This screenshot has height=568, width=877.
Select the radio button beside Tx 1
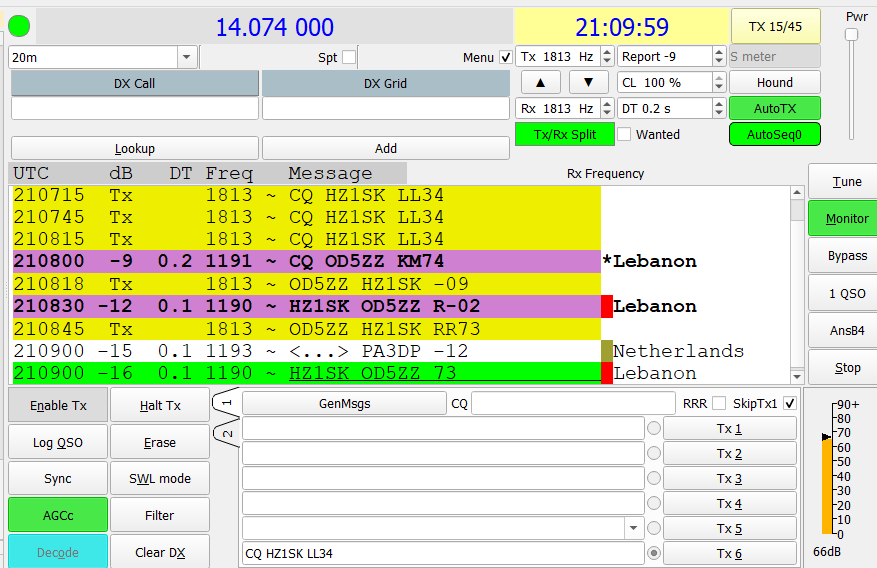tap(654, 429)
